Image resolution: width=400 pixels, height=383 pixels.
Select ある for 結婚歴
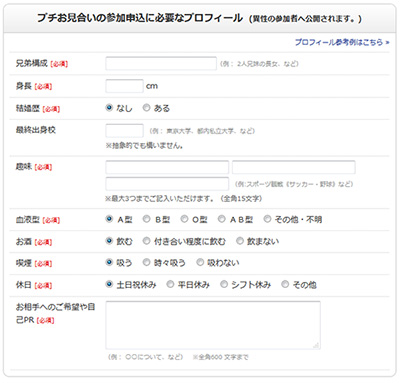coord(146,108)
